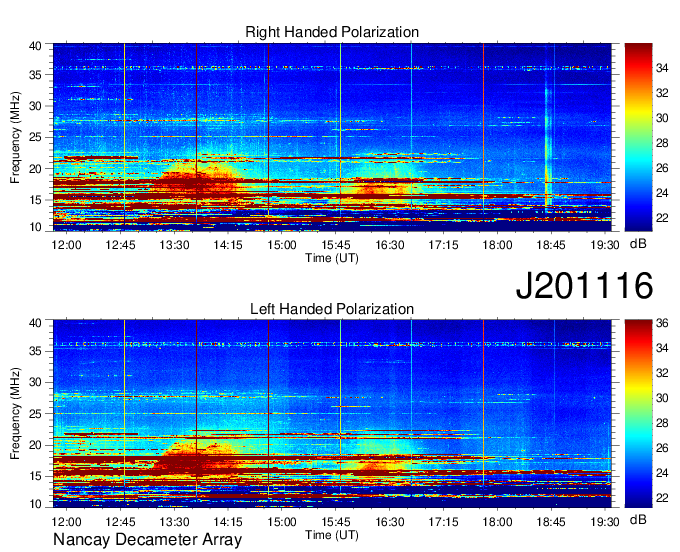Viewport: 680px width, 552px height.
Task: Click the 25 frequency tick of Right Handed plot
Action: point(35,138)
